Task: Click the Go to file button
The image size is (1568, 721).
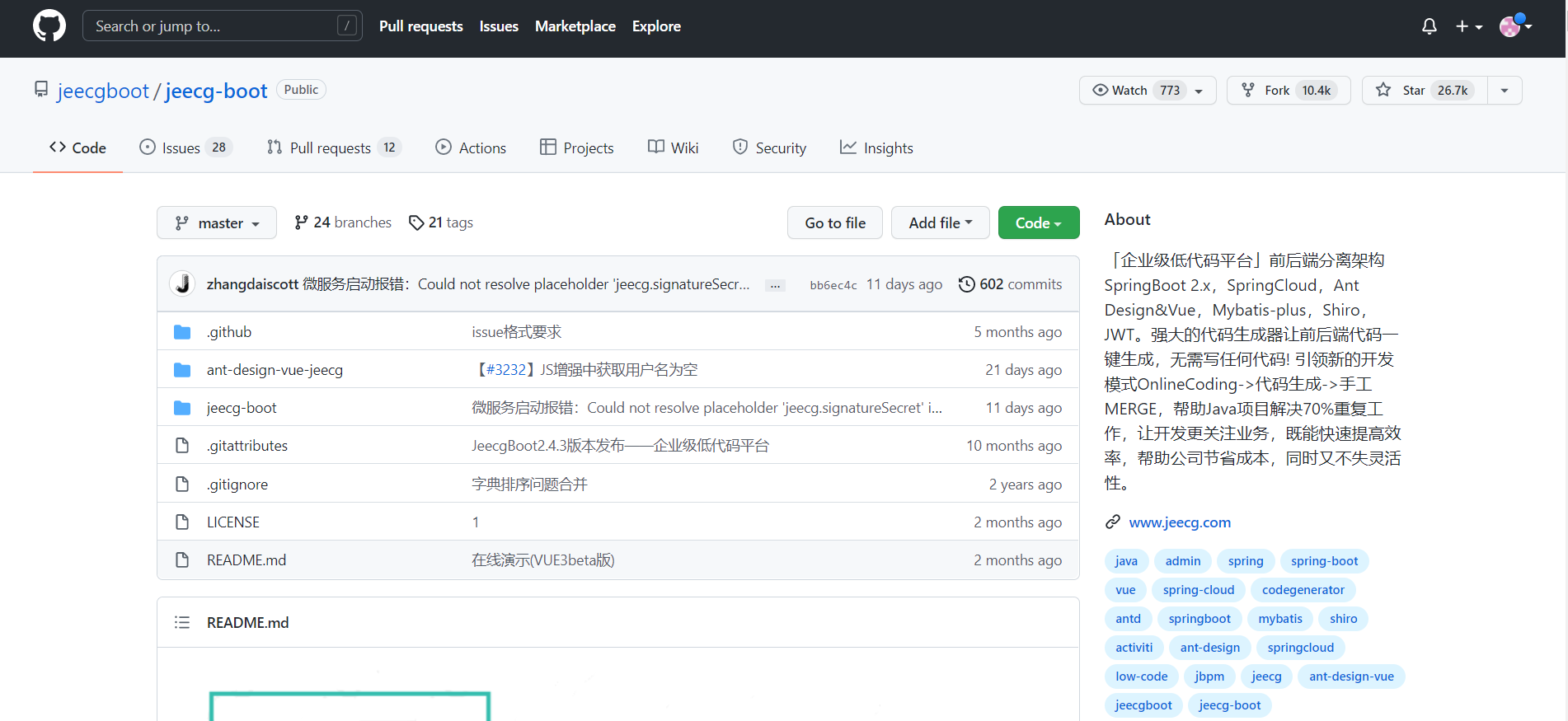Action: [x=835, y=222]
